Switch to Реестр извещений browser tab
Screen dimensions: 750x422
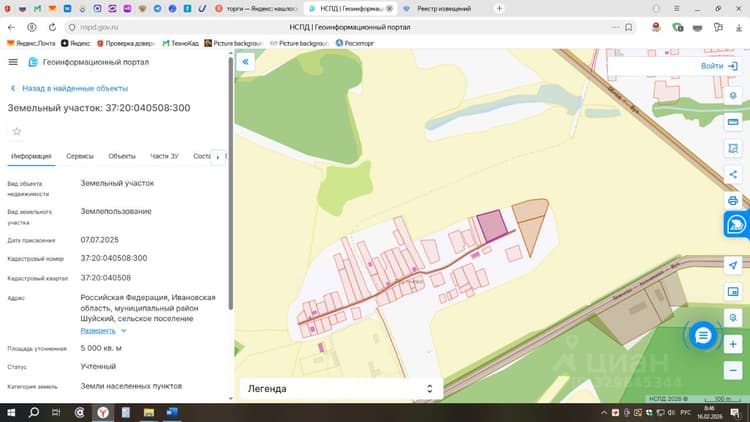[x=444, y=9]
